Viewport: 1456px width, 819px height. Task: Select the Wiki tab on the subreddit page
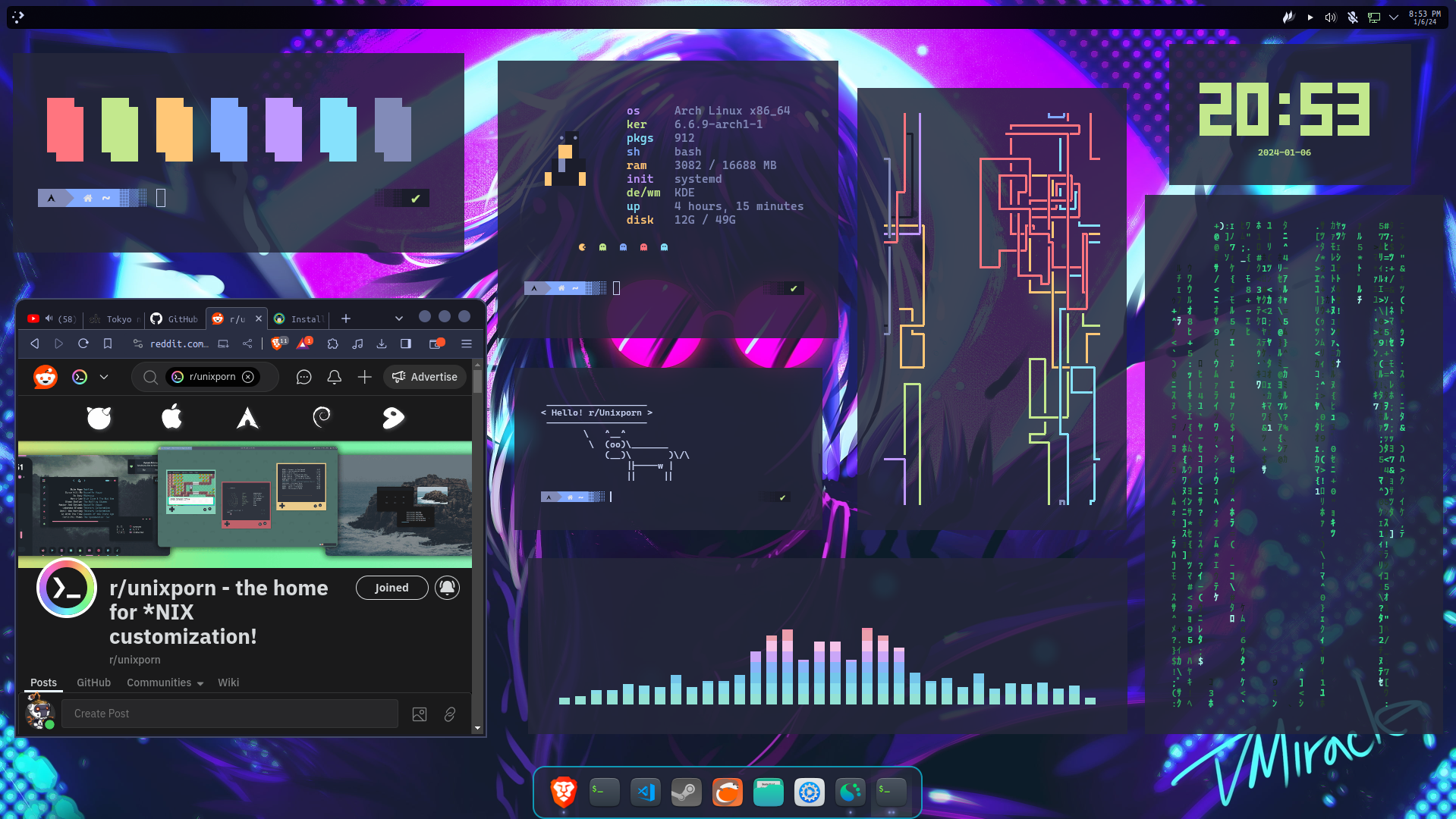click(x=228, y=682)
